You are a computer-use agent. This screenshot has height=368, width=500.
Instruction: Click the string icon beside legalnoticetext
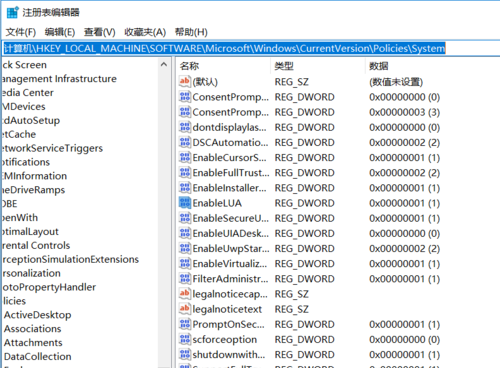[x=185, y=309]
